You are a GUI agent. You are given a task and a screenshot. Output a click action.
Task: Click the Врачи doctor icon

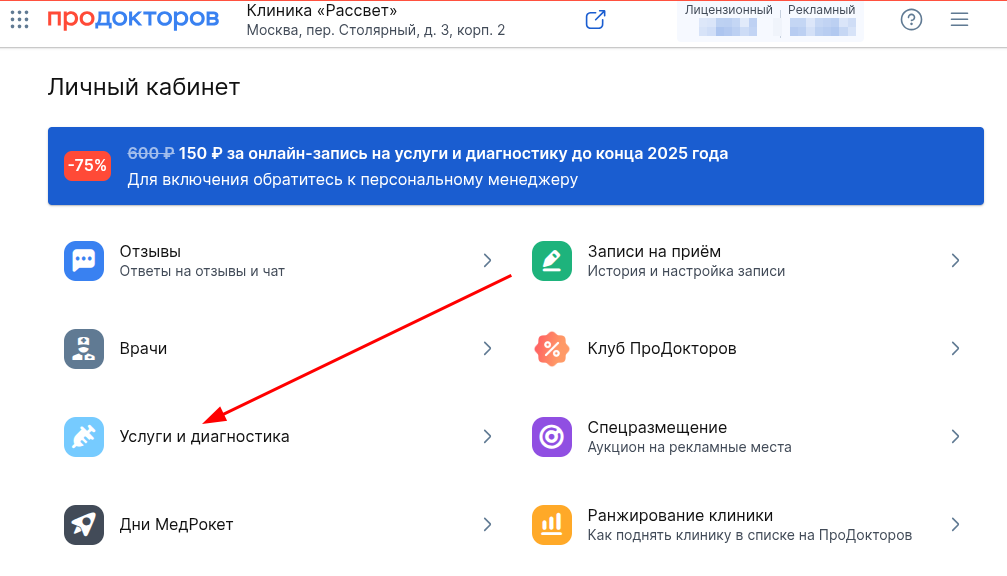click(84, 349)
